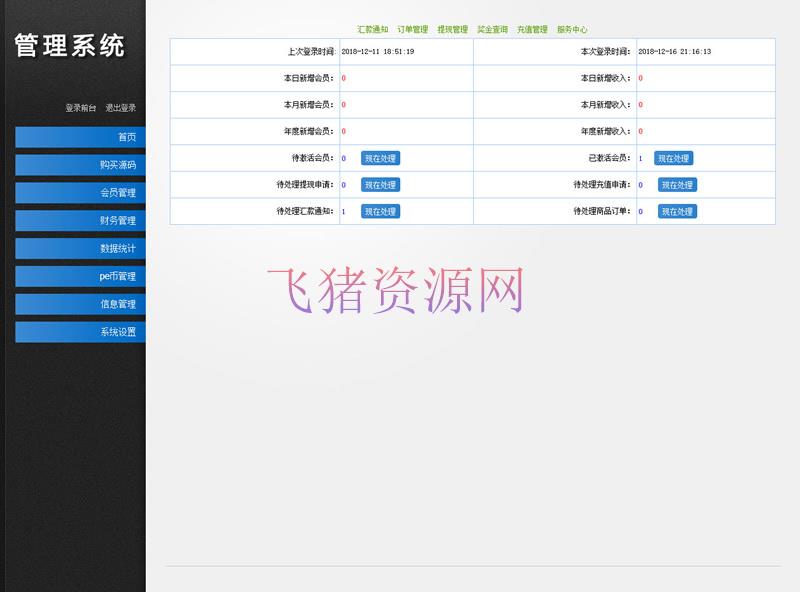Visit 服务中心 from the top navigation

point(572,30)
